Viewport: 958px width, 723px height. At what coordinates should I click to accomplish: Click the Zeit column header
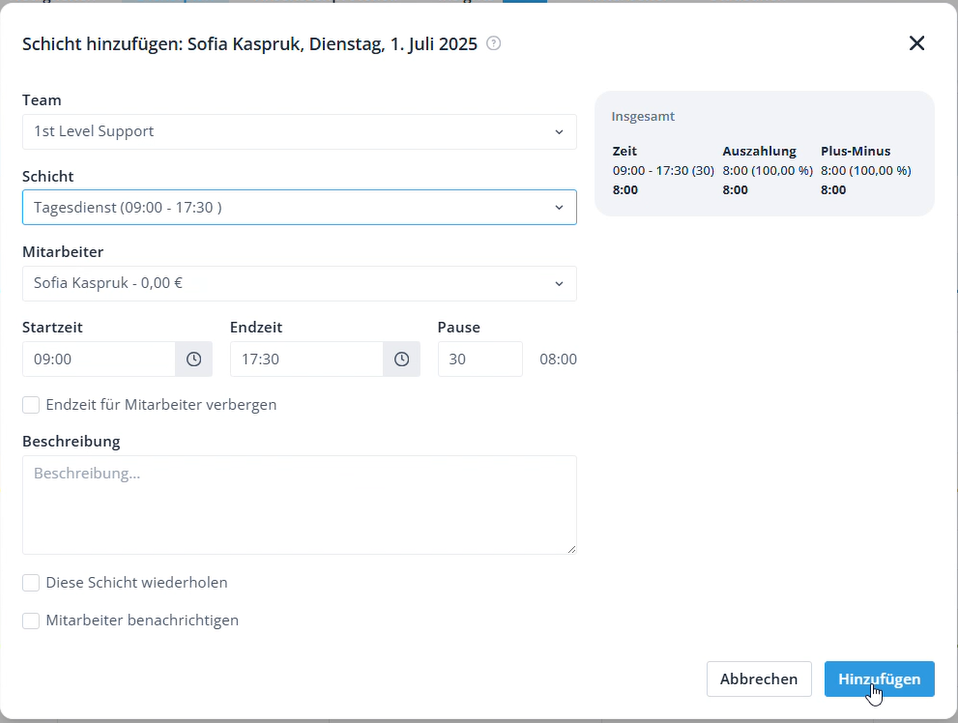pyautogui.click(x=624, y=151)
